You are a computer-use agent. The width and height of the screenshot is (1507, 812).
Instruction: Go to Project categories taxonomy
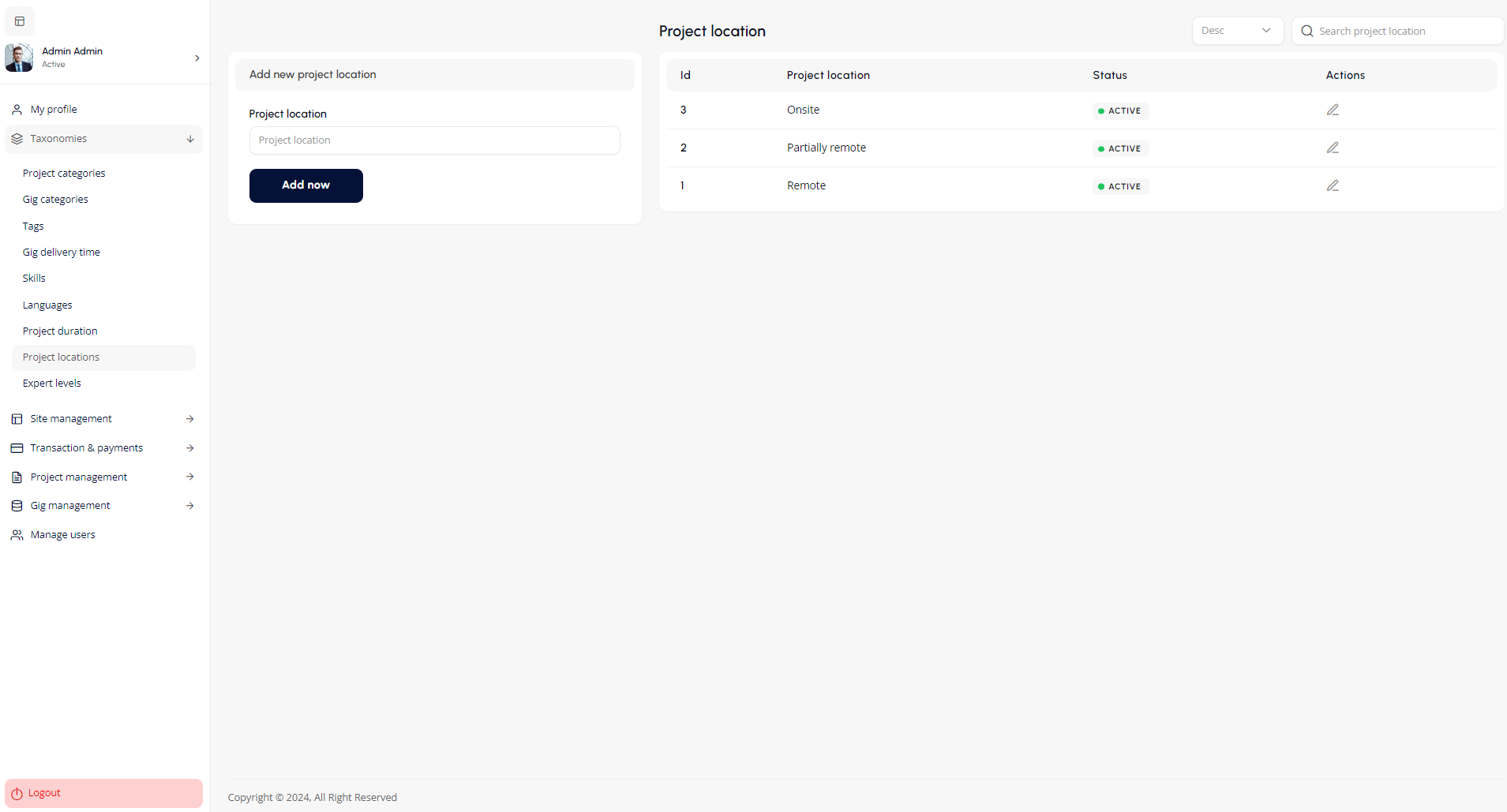64,174
